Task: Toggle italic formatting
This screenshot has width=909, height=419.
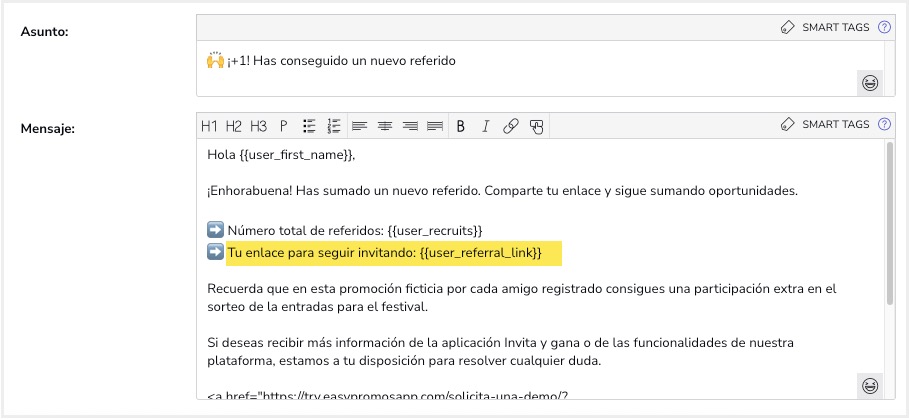Action: (486, 126)
